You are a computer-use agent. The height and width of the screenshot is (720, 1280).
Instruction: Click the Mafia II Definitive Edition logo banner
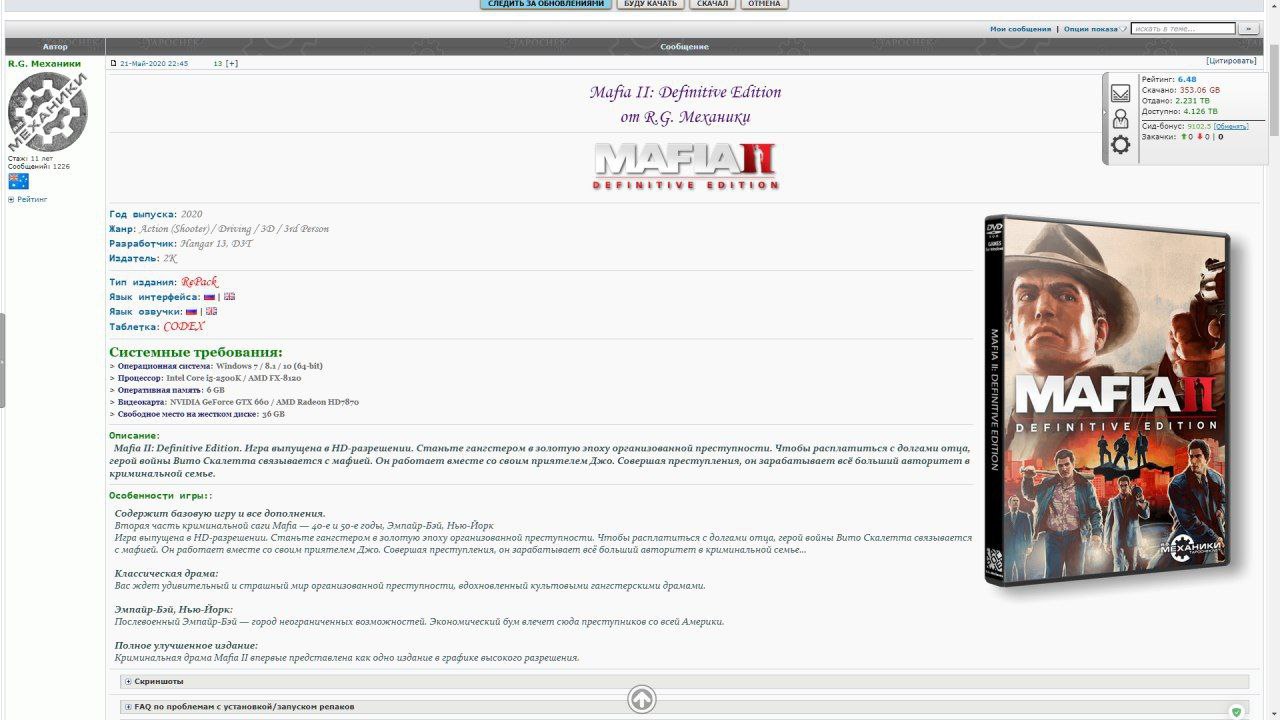[x=685, y=166]
